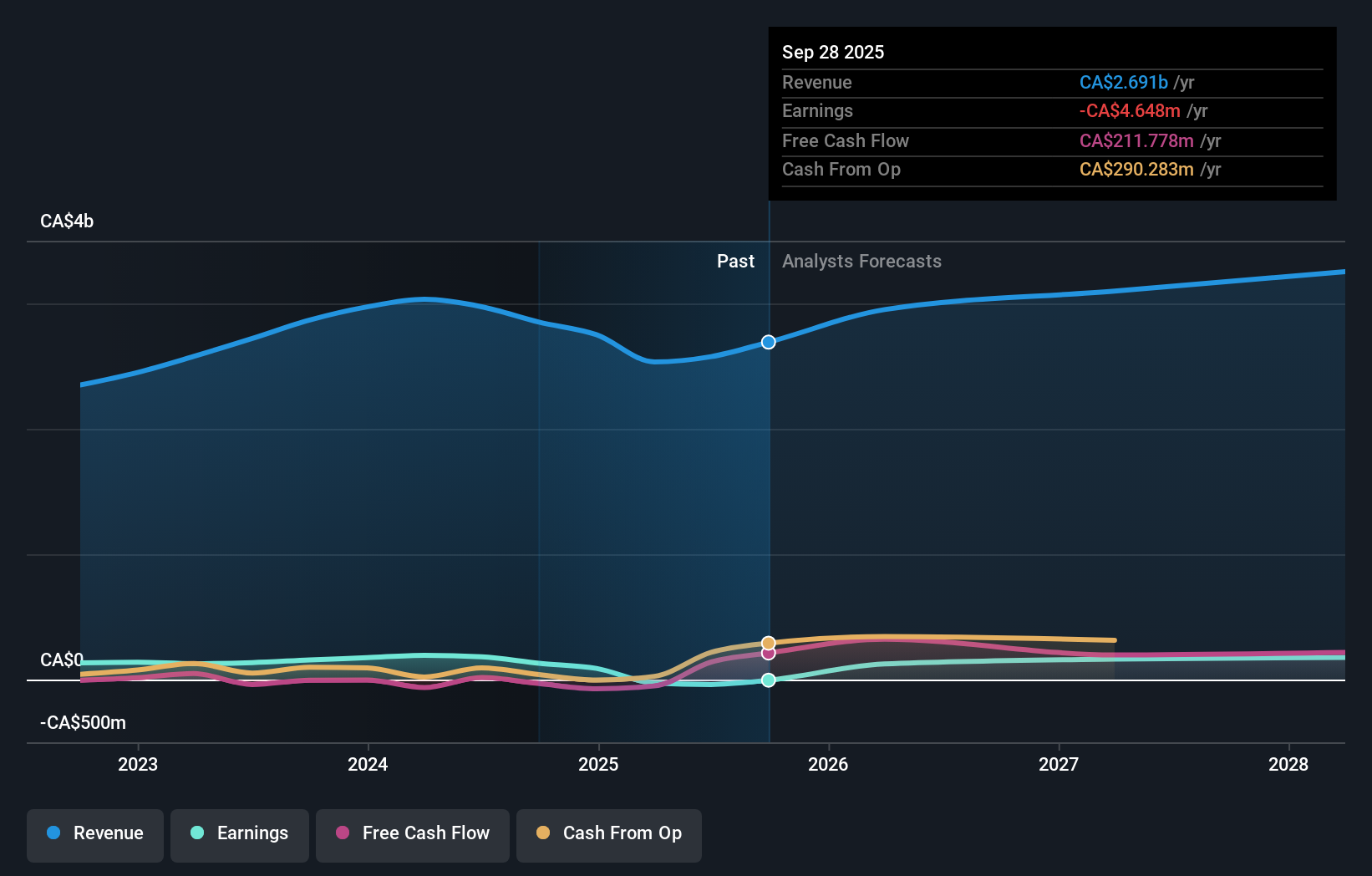
Task: Click the CA$2.691b revenue value link
Action: tap(1124, 82)
